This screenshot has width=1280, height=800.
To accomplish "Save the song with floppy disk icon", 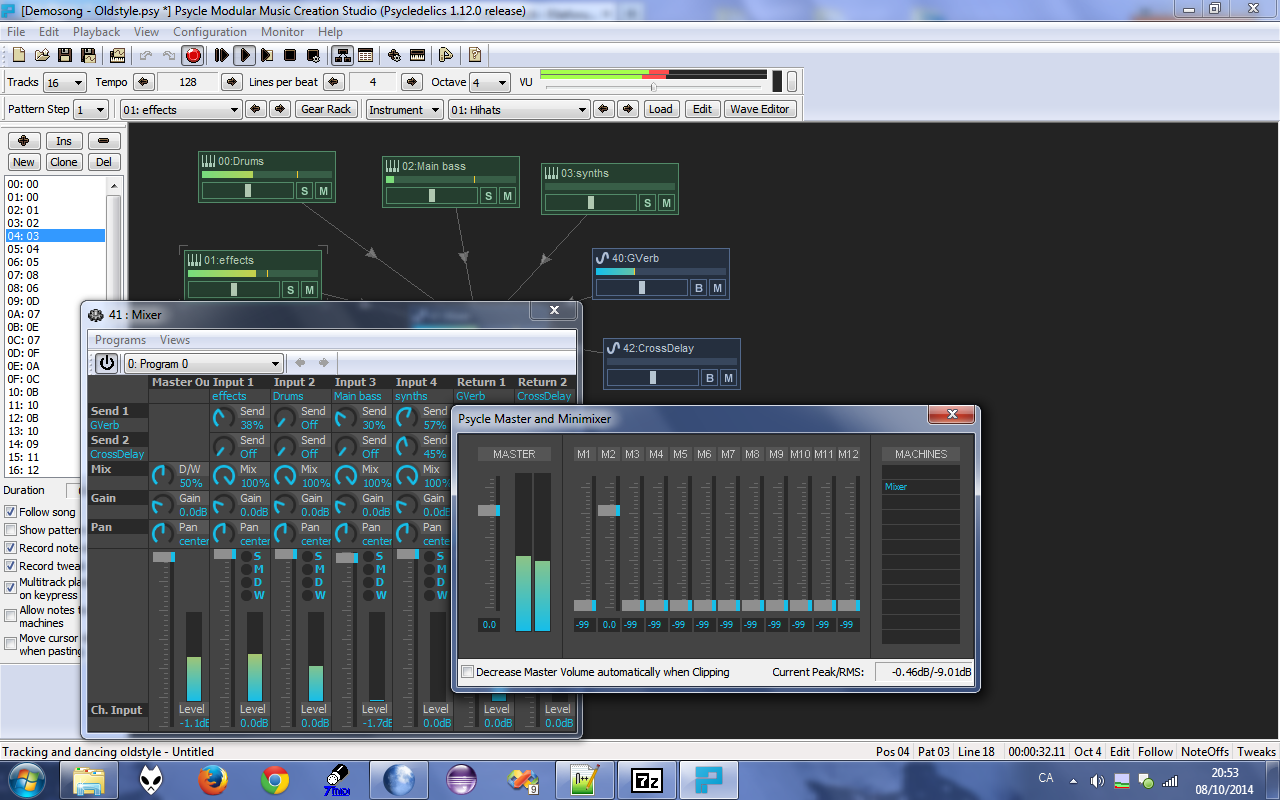I will 65,55.
